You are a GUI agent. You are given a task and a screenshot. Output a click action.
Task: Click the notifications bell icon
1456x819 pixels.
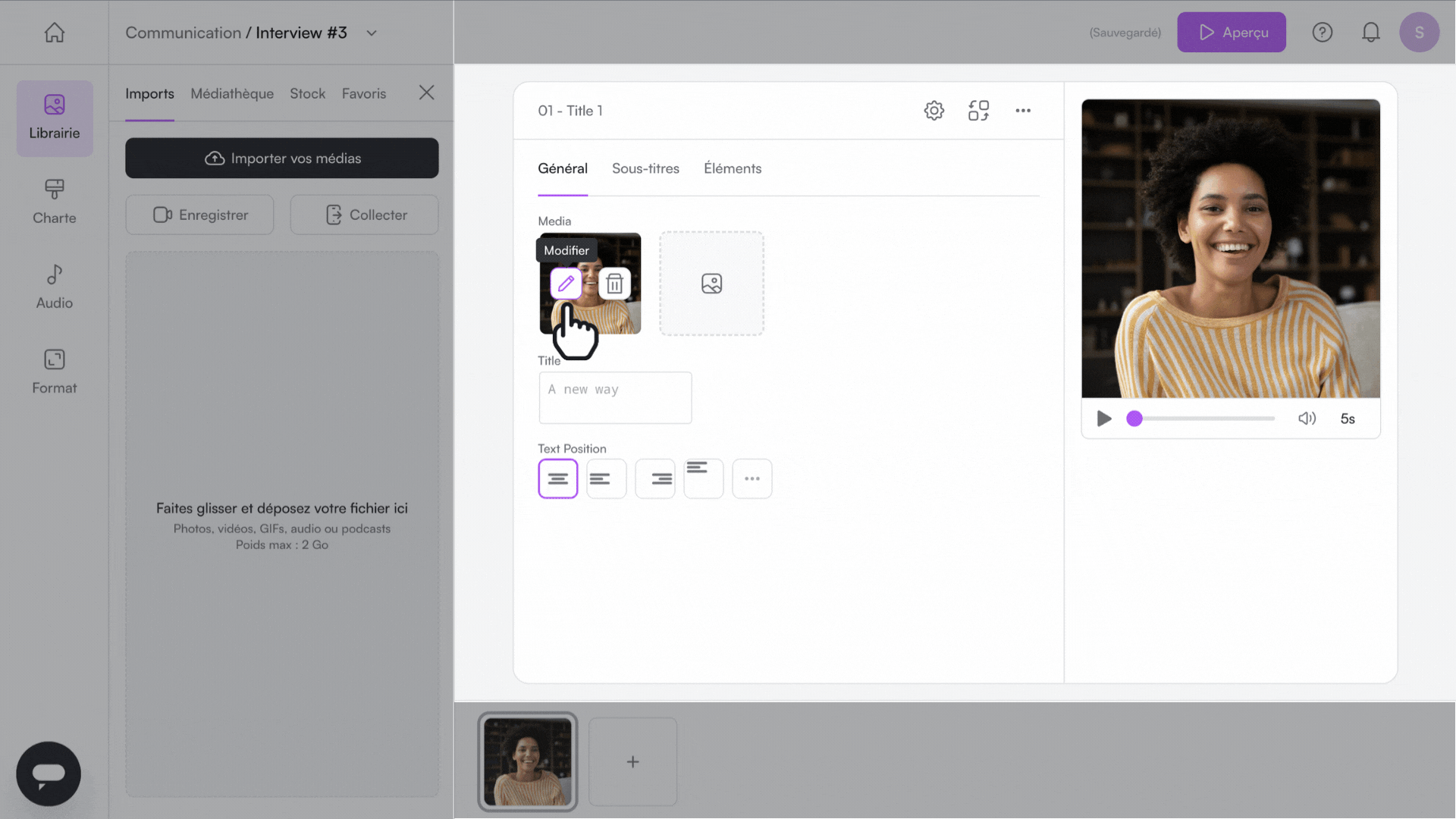[1370, 33]
